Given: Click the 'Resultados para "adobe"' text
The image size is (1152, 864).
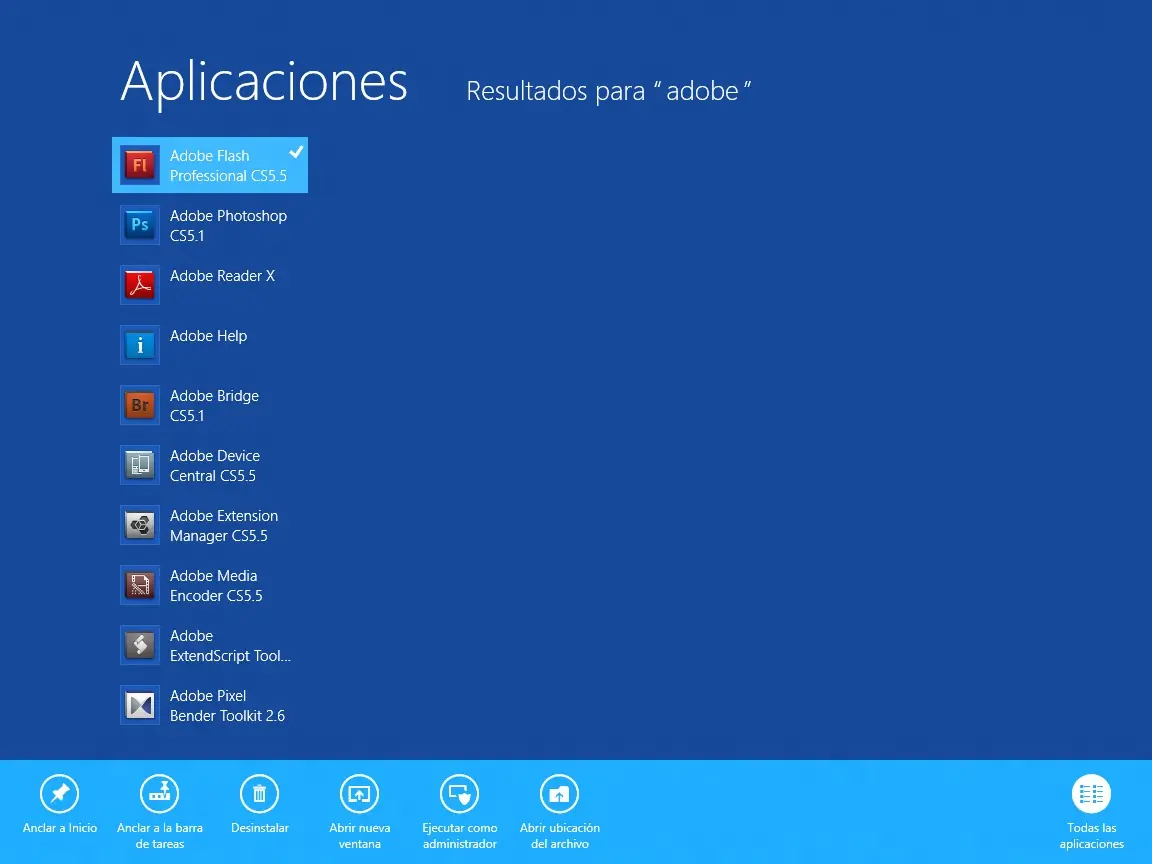Looking at the screenshot, I should 608,91.
